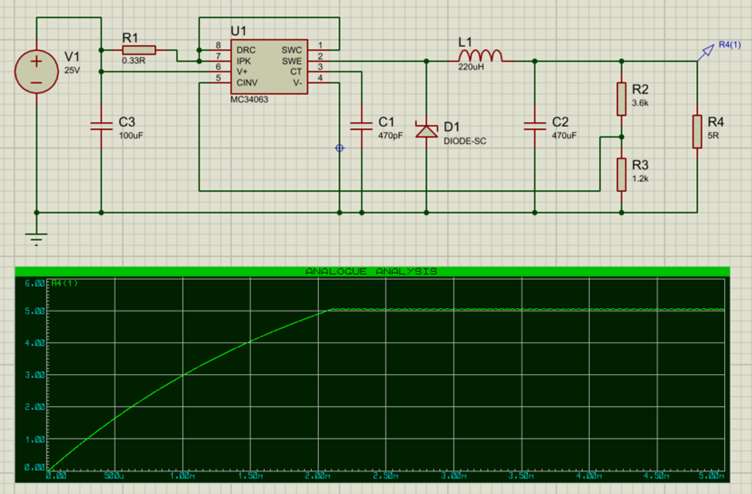Click the V+ pin label on U1
This screenshot has height=494, width=752.
click(x=242, y=72)
